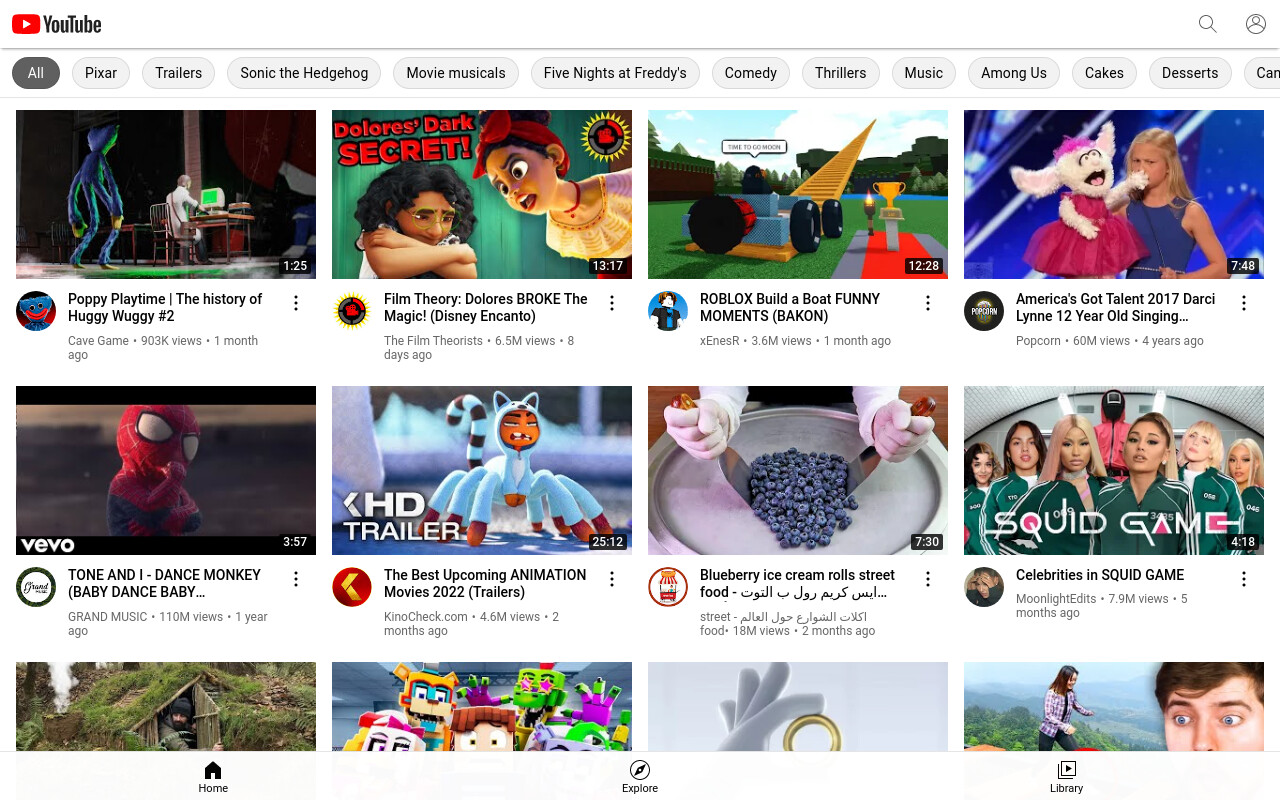Open xEnesR channel avatar
Viewport: 1280px width, 800px height.
coord(668,311)
